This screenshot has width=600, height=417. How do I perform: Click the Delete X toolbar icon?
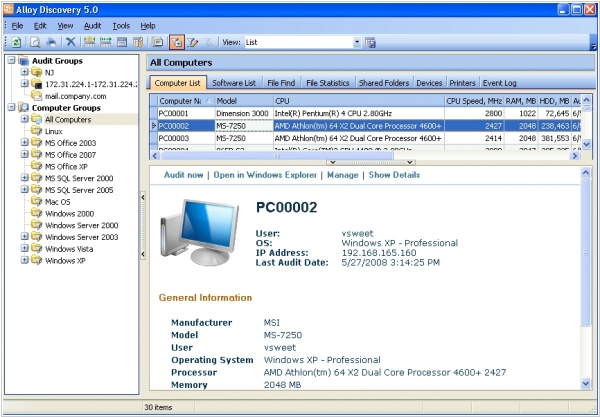[x=70, y=42]
